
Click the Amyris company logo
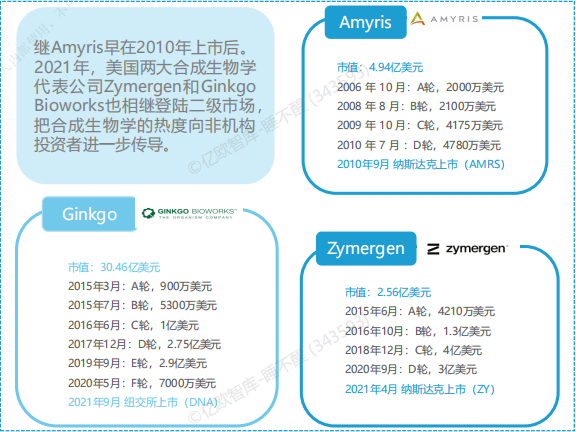(x=444, y=18)
